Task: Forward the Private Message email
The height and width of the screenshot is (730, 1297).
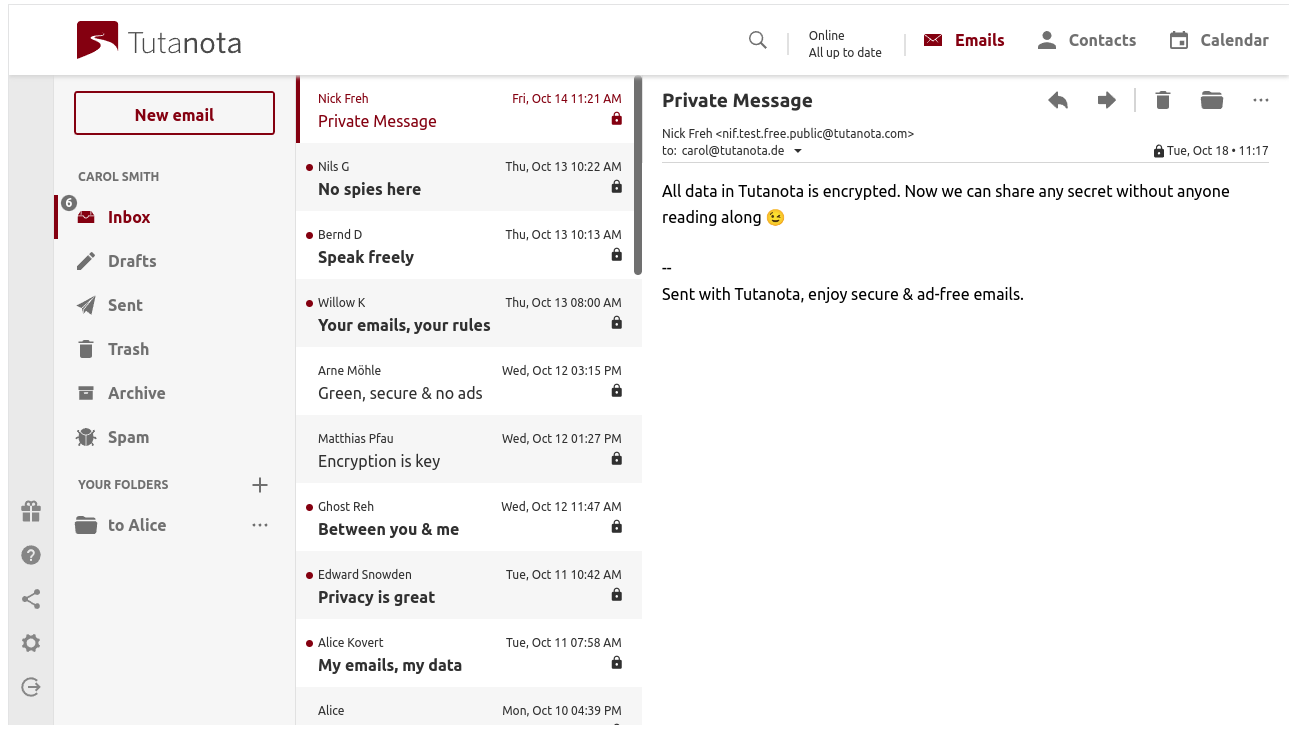Action: (1106, 100)
